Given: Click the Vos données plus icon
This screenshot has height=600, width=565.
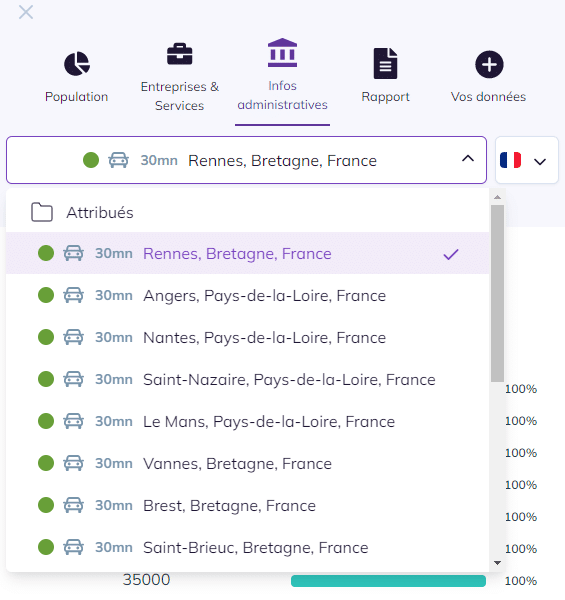Looking at the screenshot, I should pos(489,64).
